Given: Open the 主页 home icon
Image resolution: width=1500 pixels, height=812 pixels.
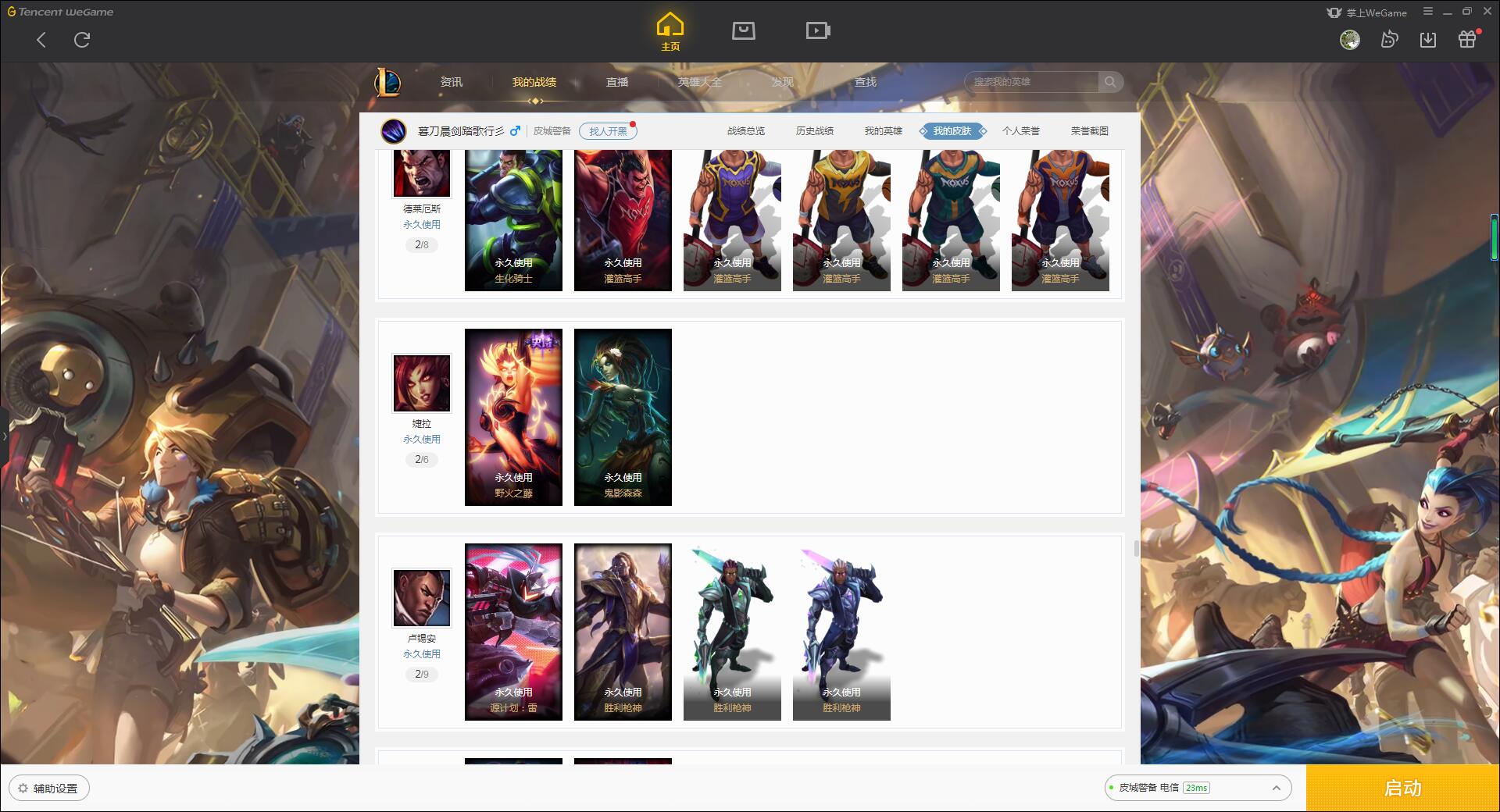Looking at the screenshot, I should pyautogui.click(x=670, y=31).
